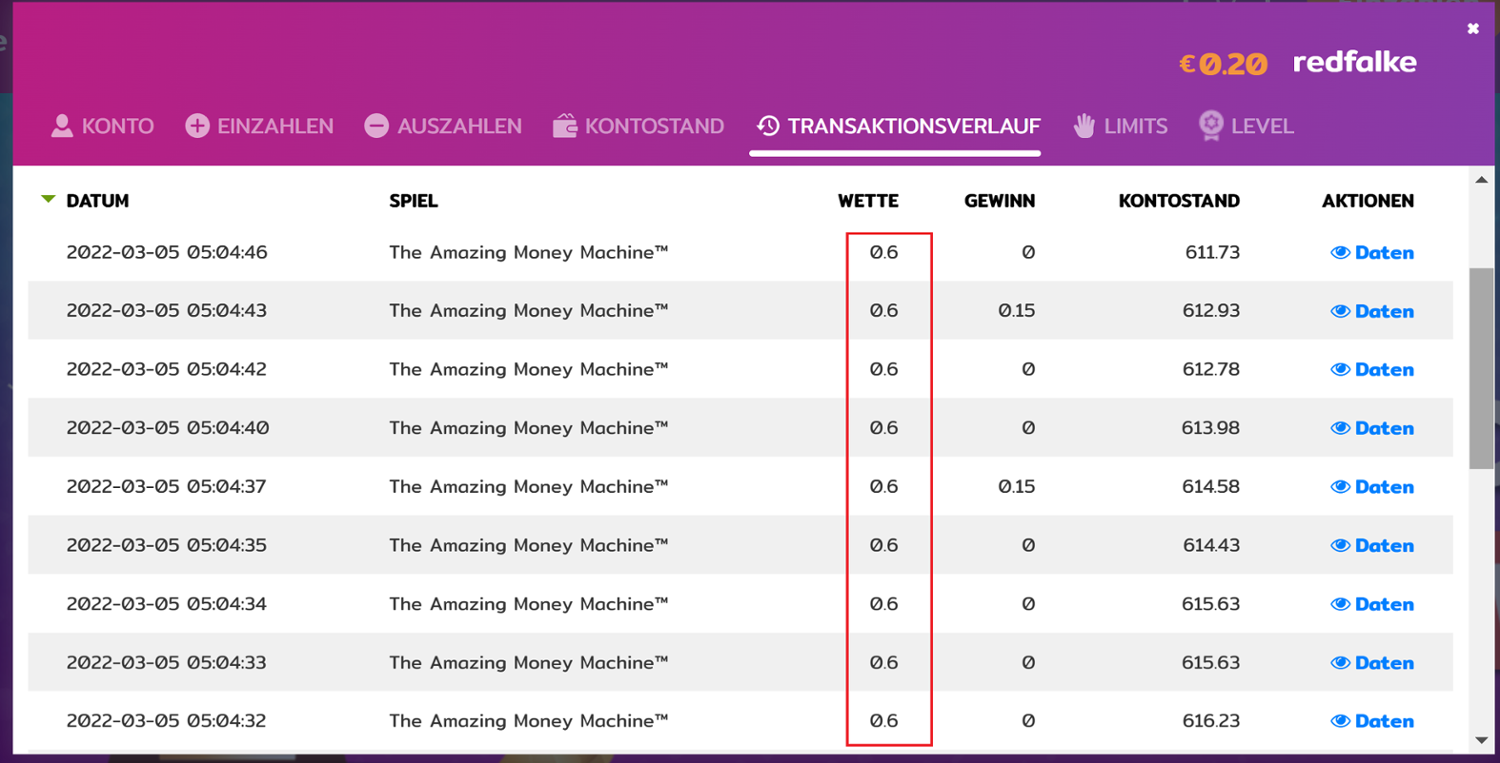Image resolution: width=1500 pixels, height=763 pixels.
Task: Click the Kontostand wallet icon
Action: [565, 126]
